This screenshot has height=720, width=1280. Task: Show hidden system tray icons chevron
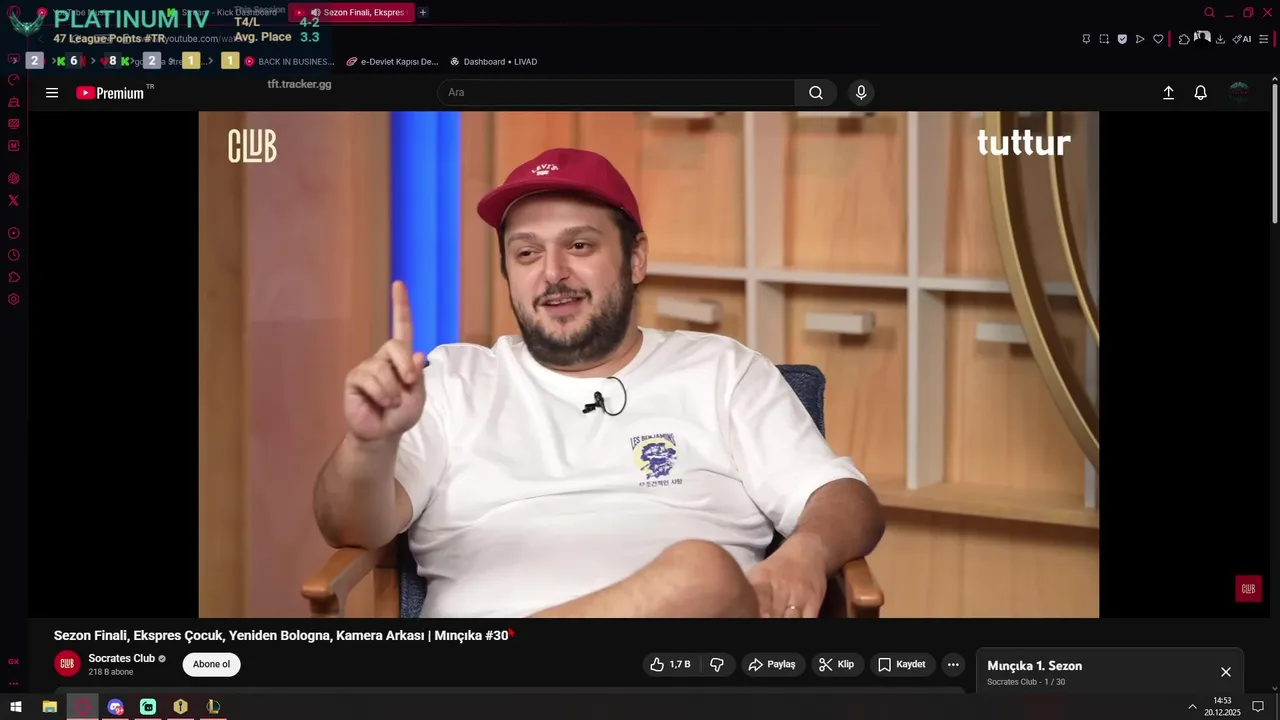pos(1192,707)
